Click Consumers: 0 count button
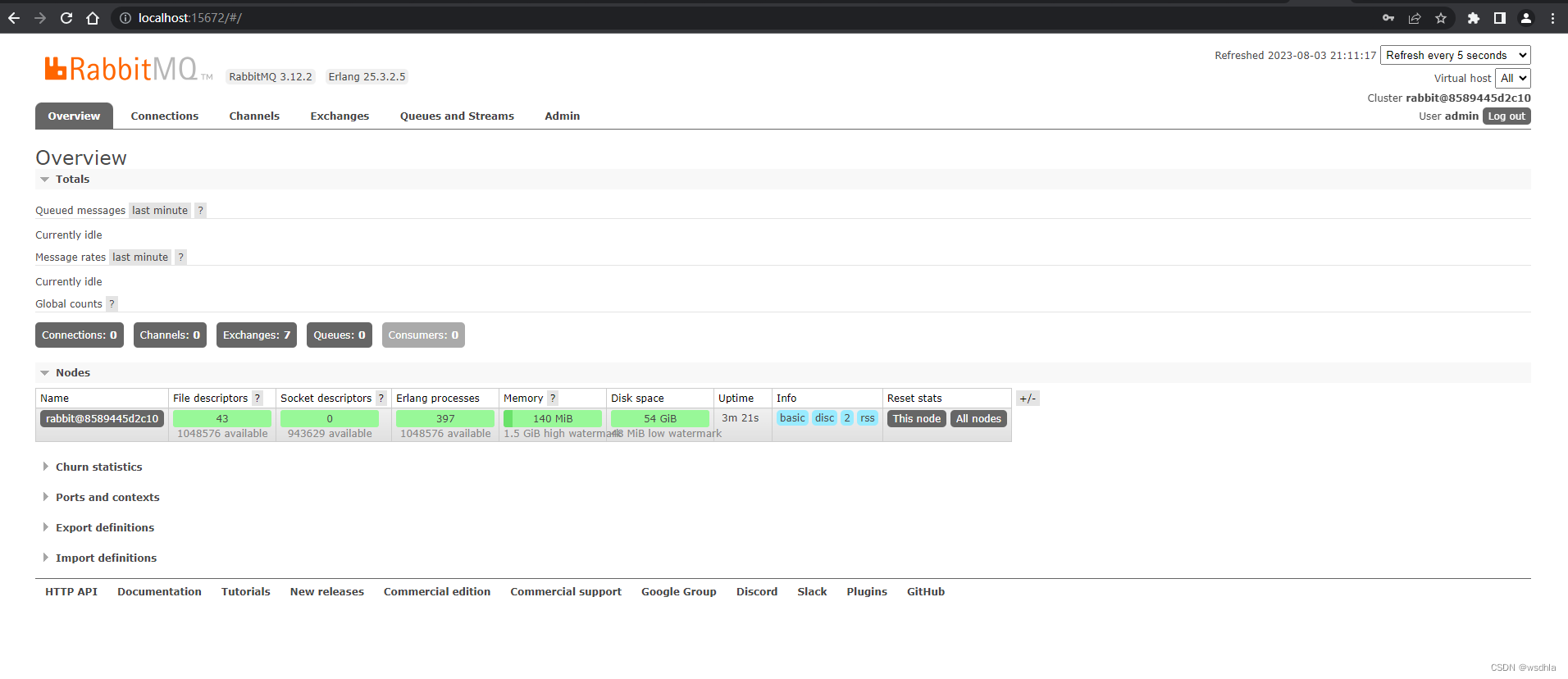 (423, 335)
